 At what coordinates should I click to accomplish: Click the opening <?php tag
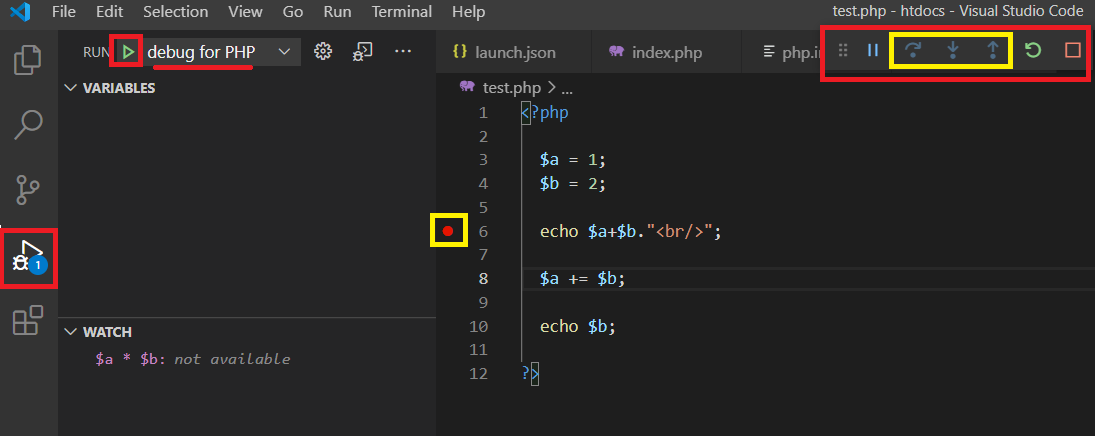coord(545,113)
